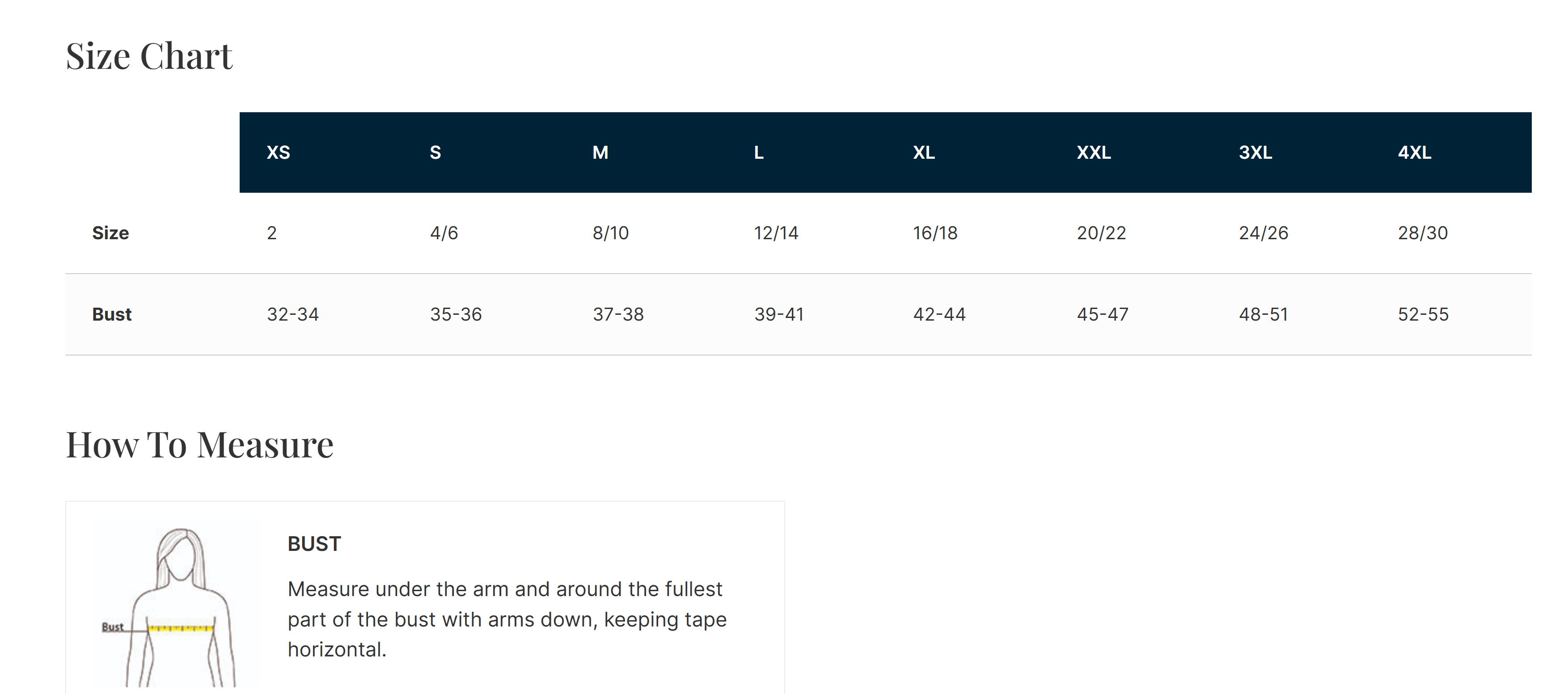
Task: Select the S size column header
Action: [x=435, y=152]
